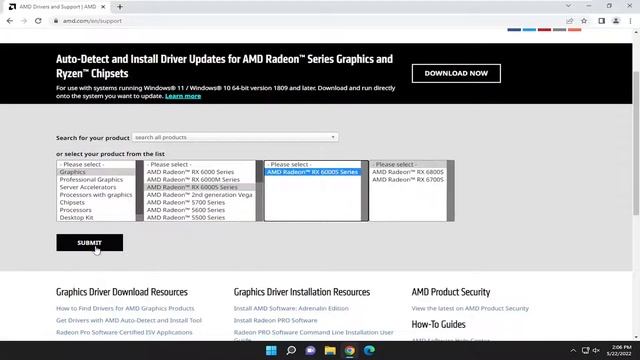Open the Learn more link
This screenshot has width=640, height=360.
pos(183,96)
